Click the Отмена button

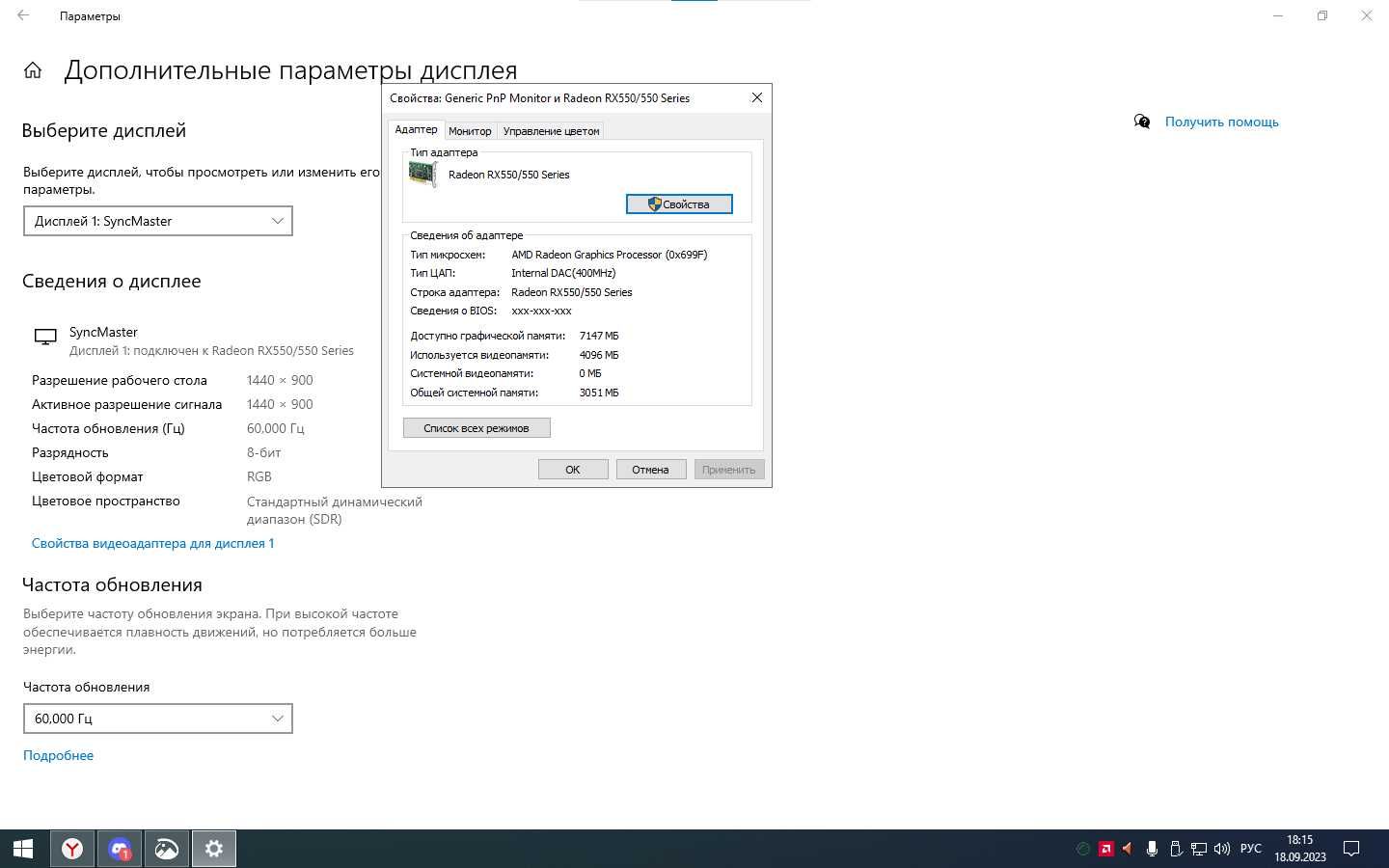[x=650, y=470]
